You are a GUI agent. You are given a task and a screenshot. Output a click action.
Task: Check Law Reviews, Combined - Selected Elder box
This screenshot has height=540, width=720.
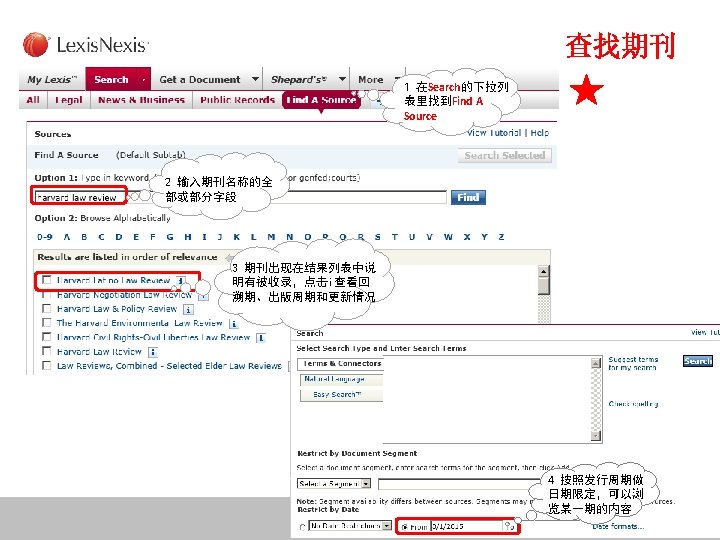point(46,366)
